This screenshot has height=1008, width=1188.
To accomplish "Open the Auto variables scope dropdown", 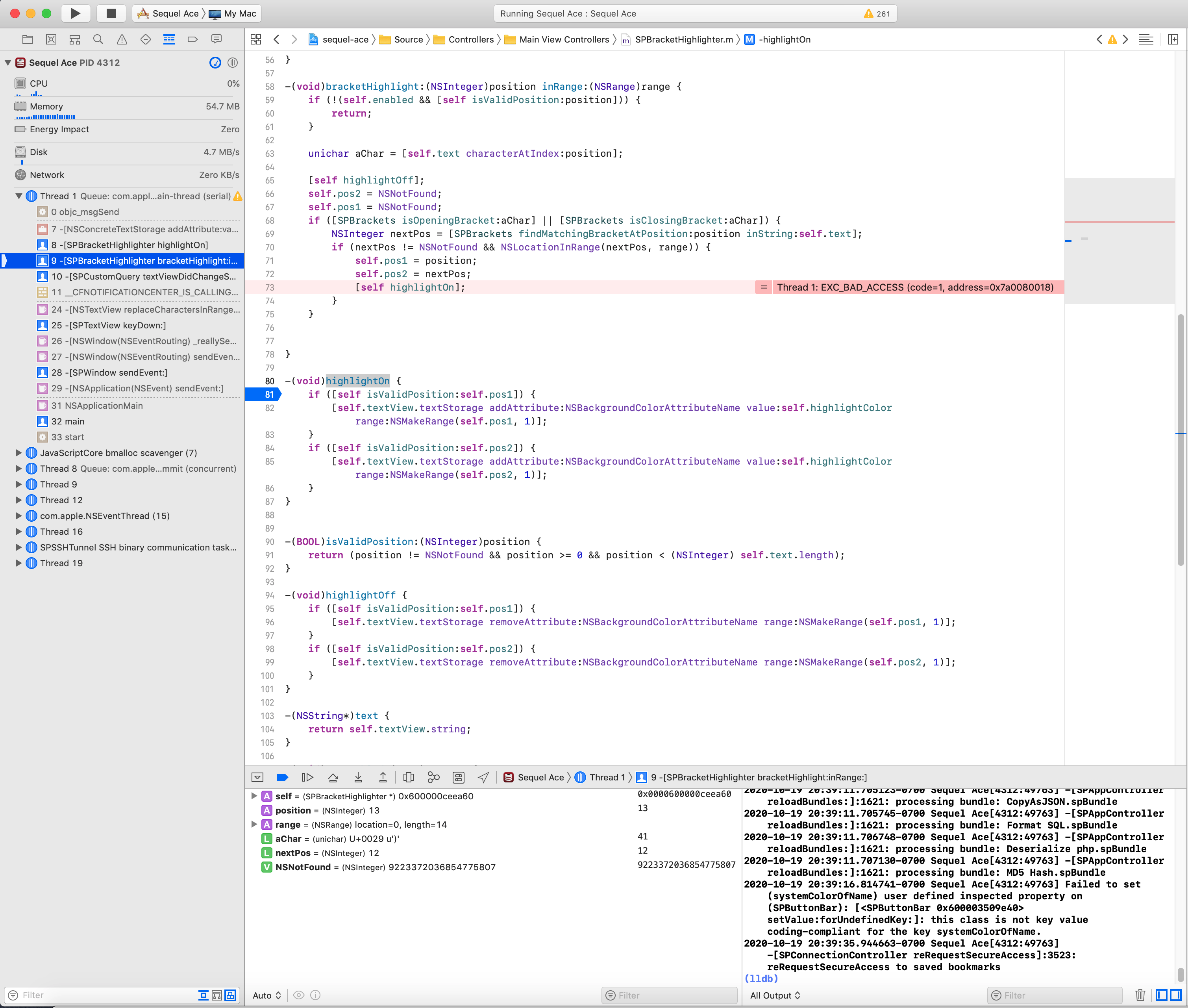I will coord(267,995).
